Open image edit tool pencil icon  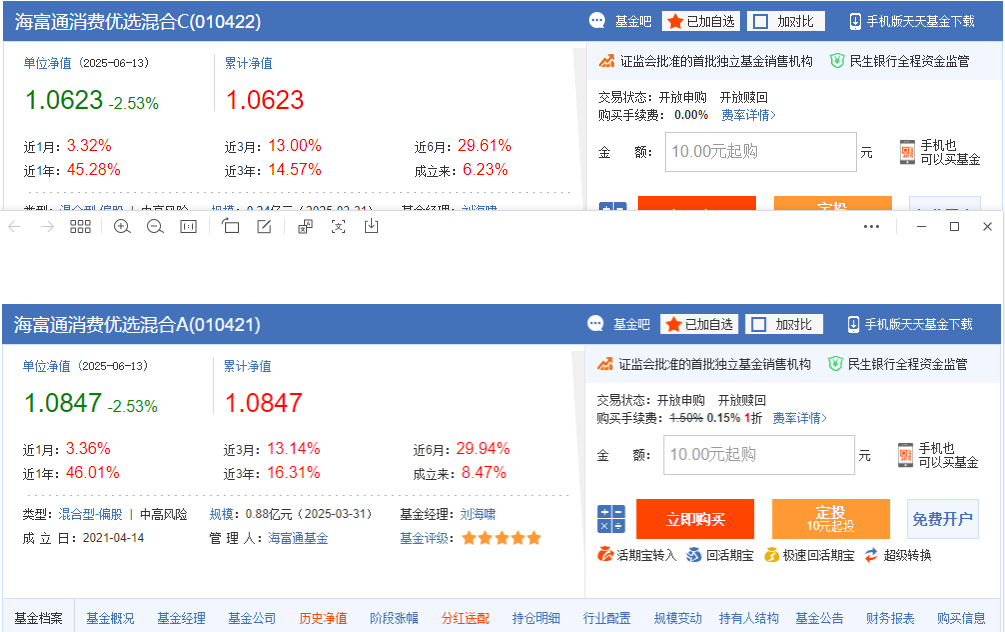click(x=264, y=226)
